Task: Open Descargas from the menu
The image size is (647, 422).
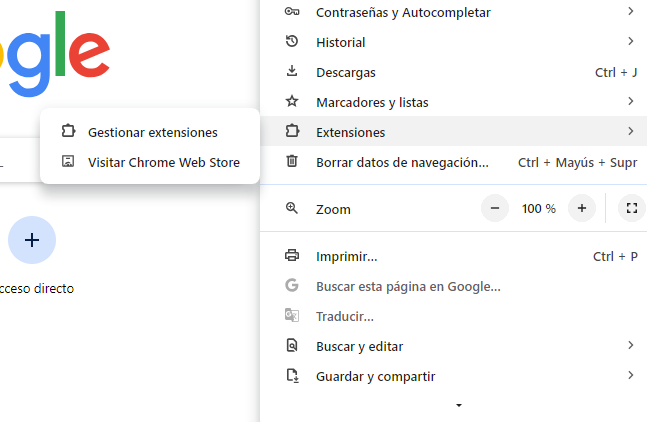Action: click(453, 72)
